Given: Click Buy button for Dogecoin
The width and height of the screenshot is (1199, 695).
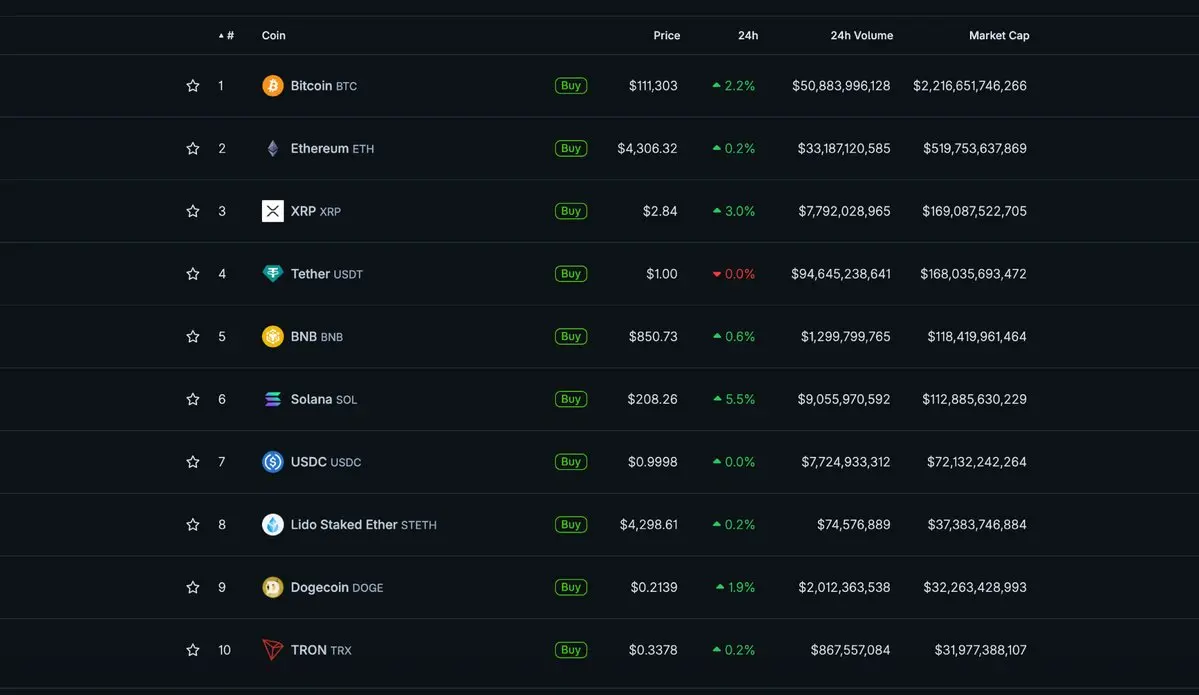Looking at the screenshot, I should [x=571, y=587].
